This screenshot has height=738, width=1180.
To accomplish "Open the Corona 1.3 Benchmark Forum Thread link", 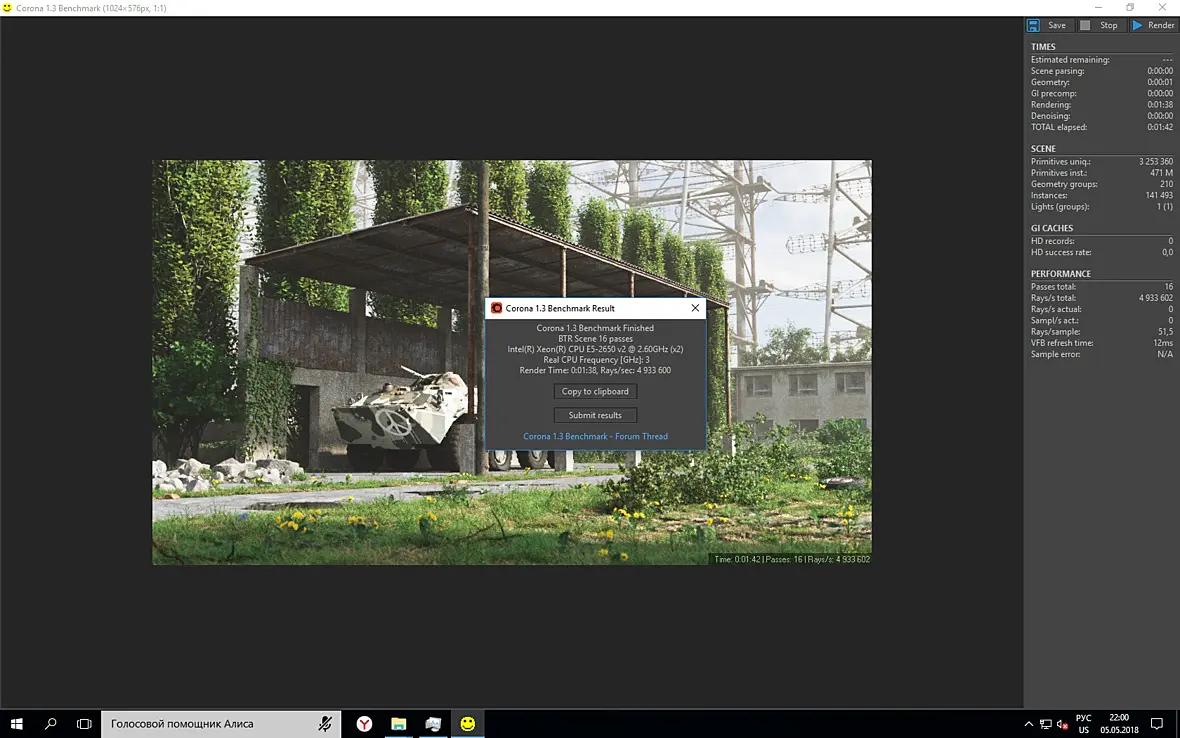I will point(595,436).
